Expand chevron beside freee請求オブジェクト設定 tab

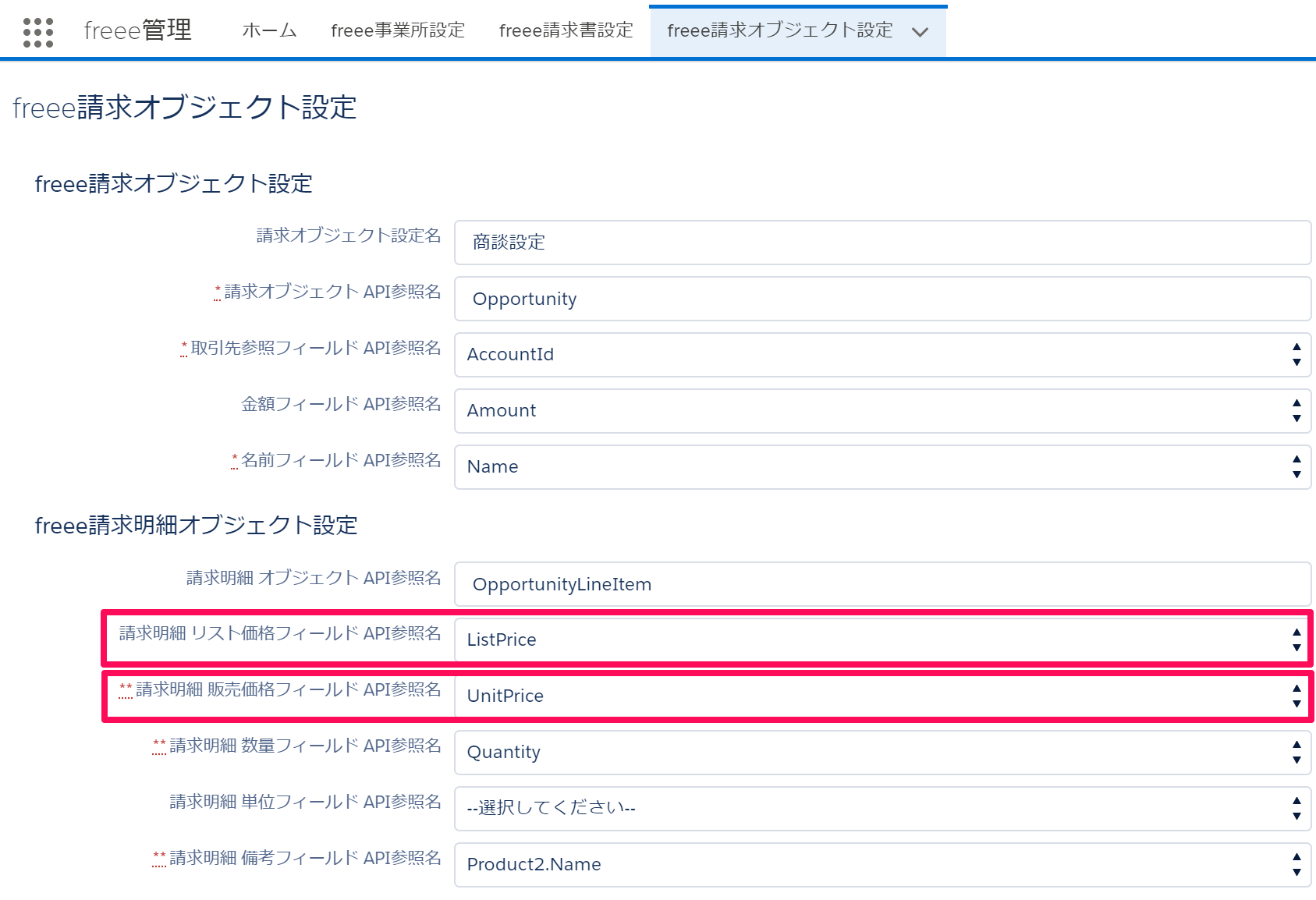coord(920,32)
